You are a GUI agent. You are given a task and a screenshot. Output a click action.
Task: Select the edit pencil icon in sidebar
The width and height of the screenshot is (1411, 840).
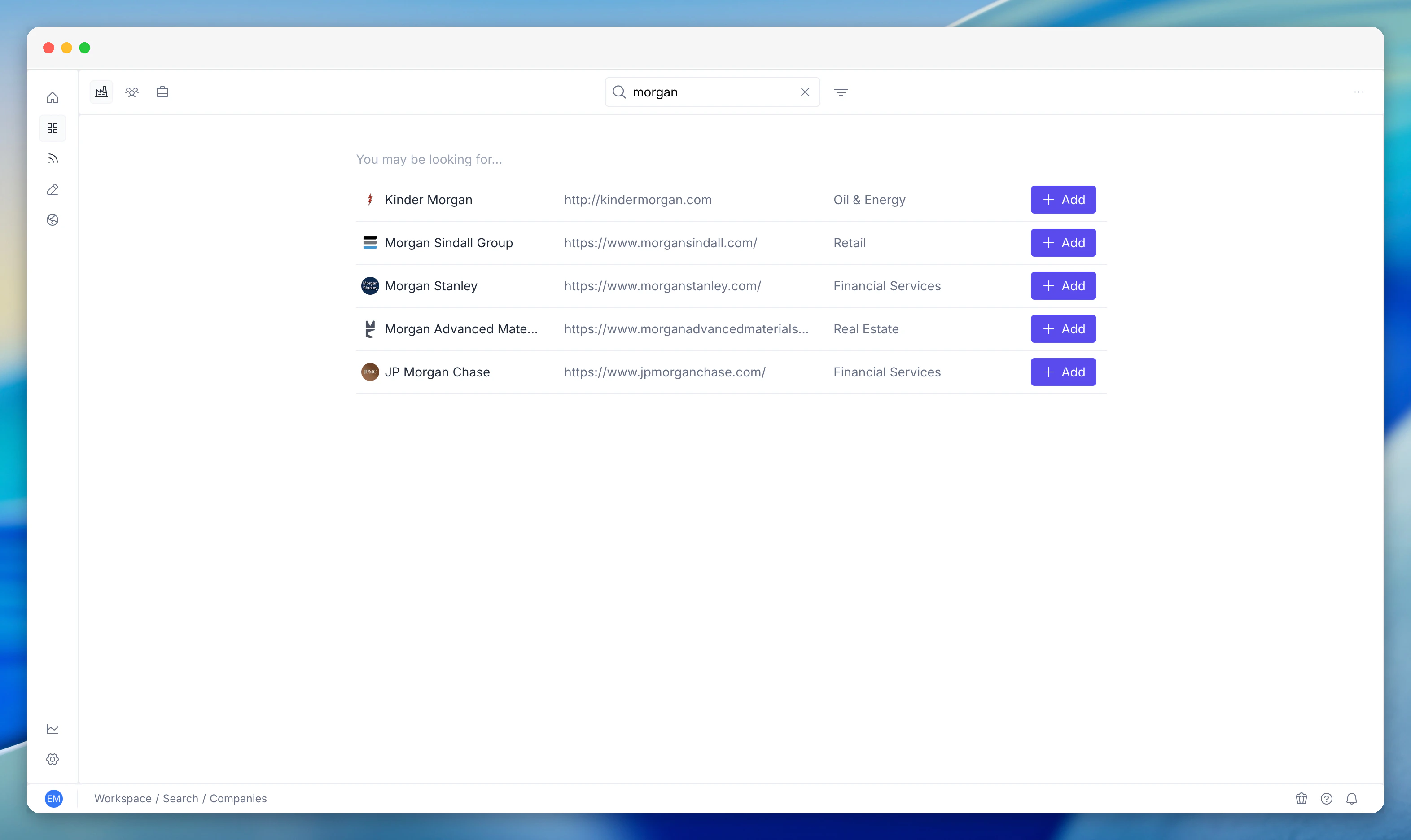52,189
